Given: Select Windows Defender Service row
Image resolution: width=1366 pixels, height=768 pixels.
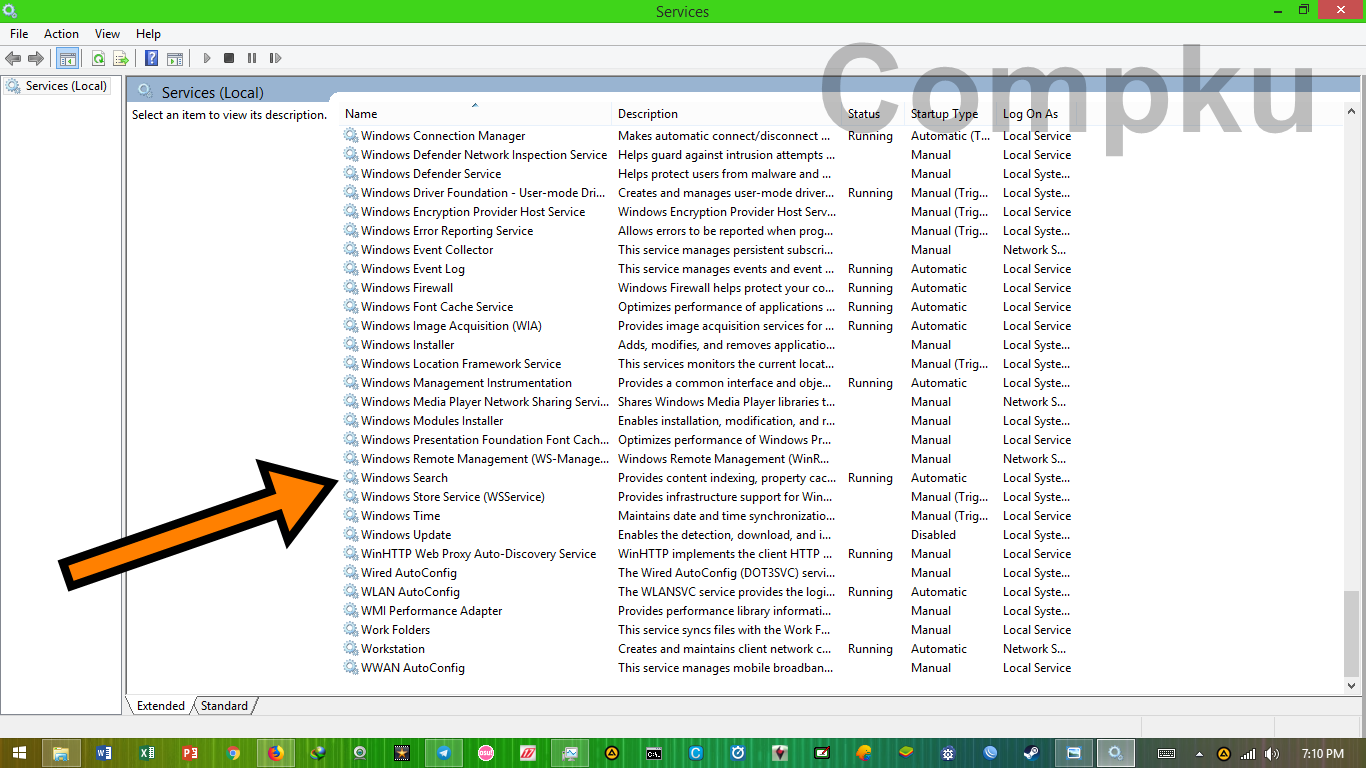Looking at the screenshot, I should tap(707, 174).
